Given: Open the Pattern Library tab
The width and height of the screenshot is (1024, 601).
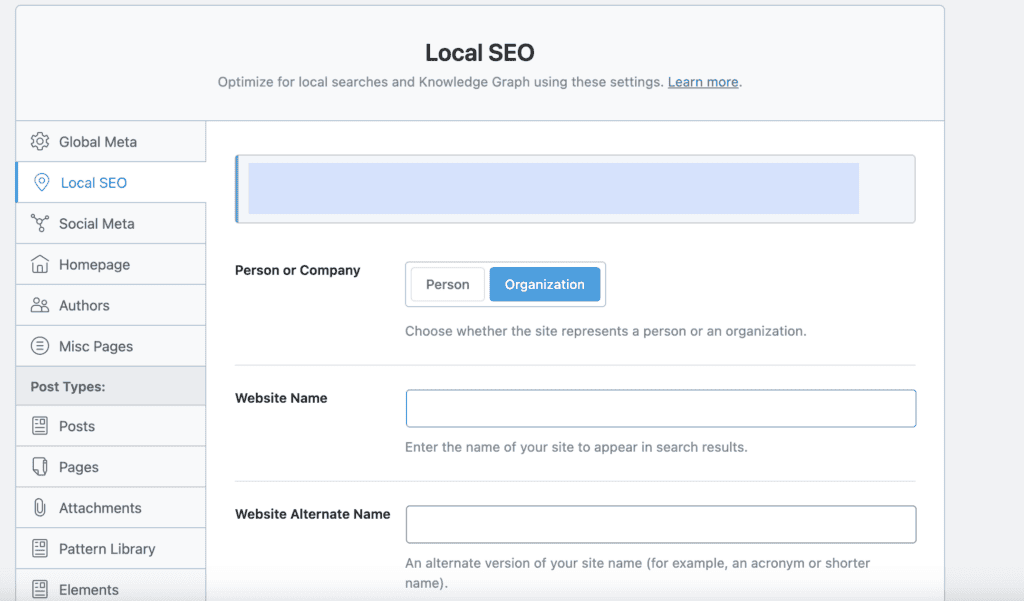Looking at the screenshot, I should (111, 548).
